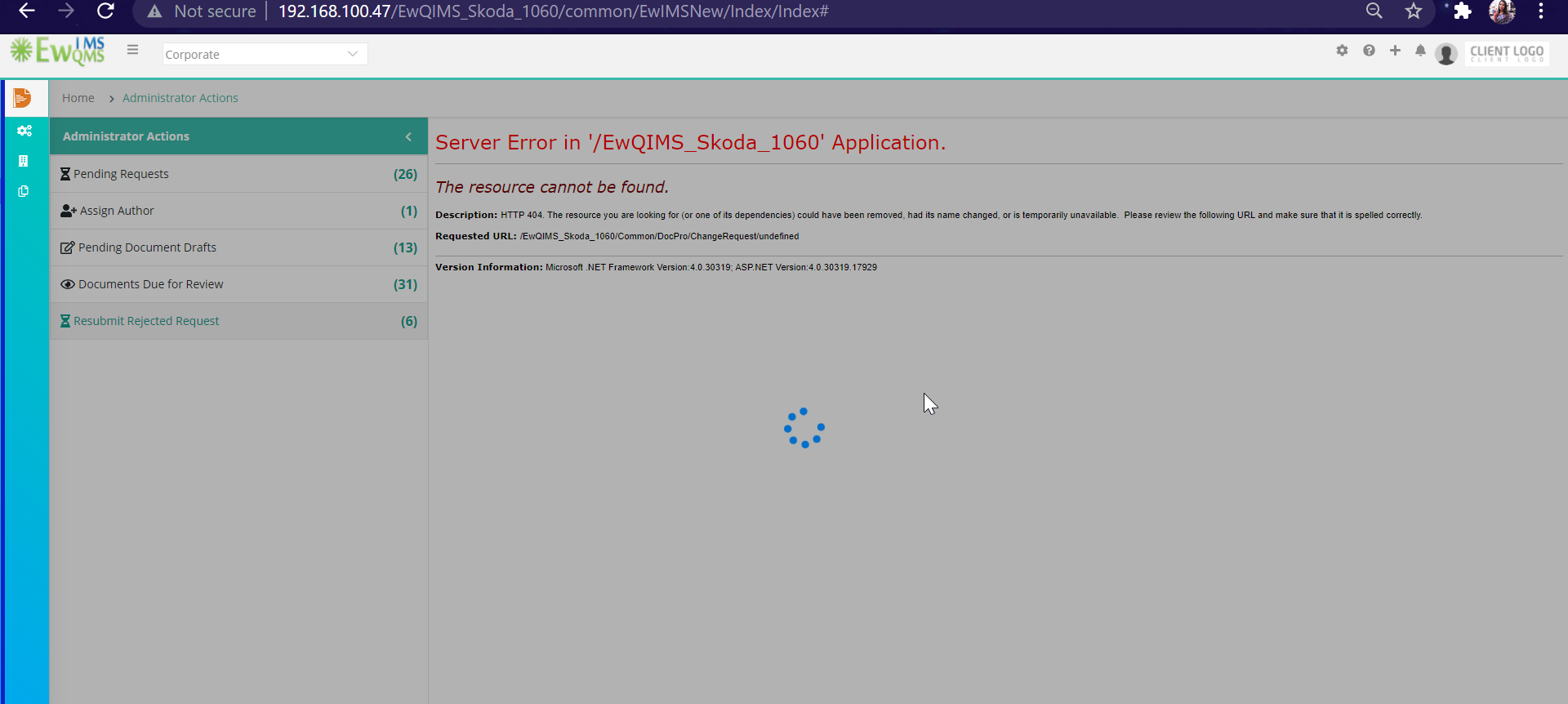Click the 'The resource cannot be found' text
The width and height of the screenshot is (1568, 704).
tap(552, 187)
